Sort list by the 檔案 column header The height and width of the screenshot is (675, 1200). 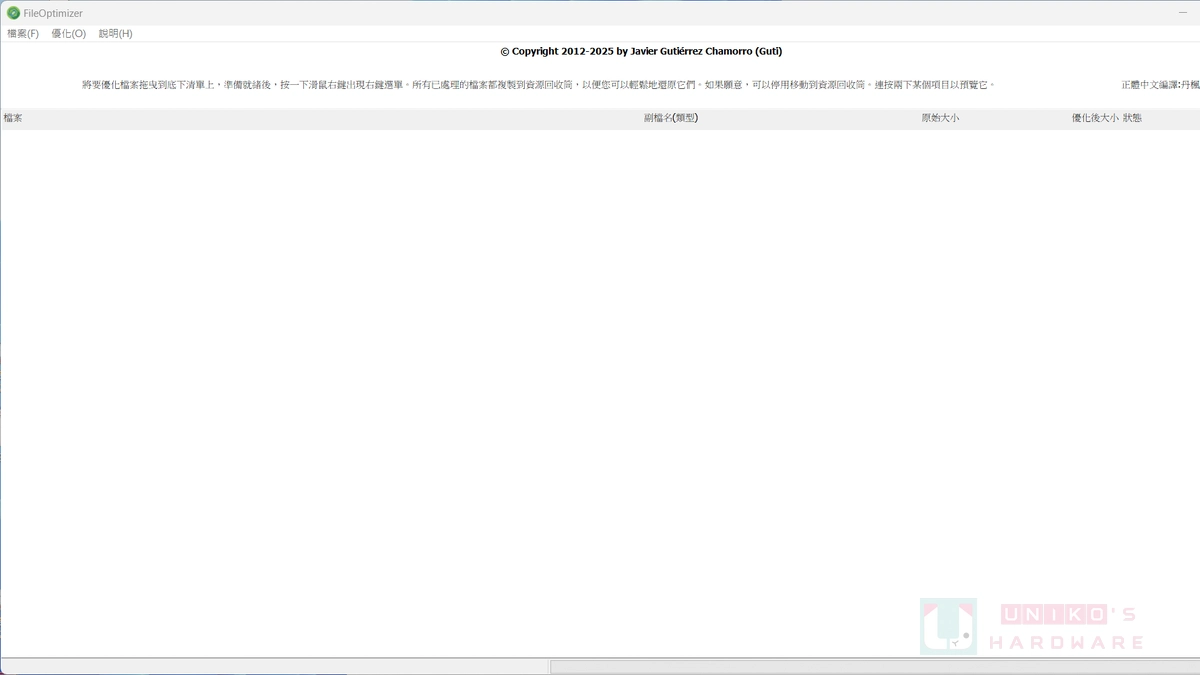click(x=13, y=118)
